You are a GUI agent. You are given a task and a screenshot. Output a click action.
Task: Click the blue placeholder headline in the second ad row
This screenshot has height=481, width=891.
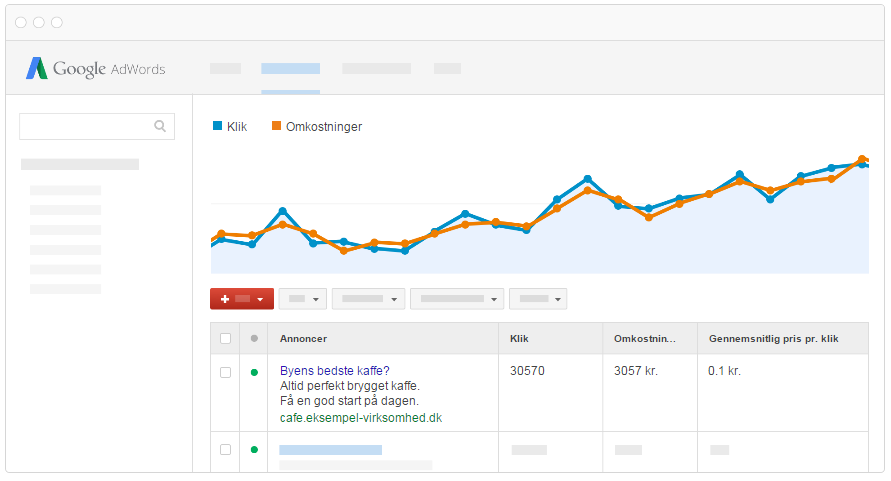pyautogui.click(x=331, y=450)
